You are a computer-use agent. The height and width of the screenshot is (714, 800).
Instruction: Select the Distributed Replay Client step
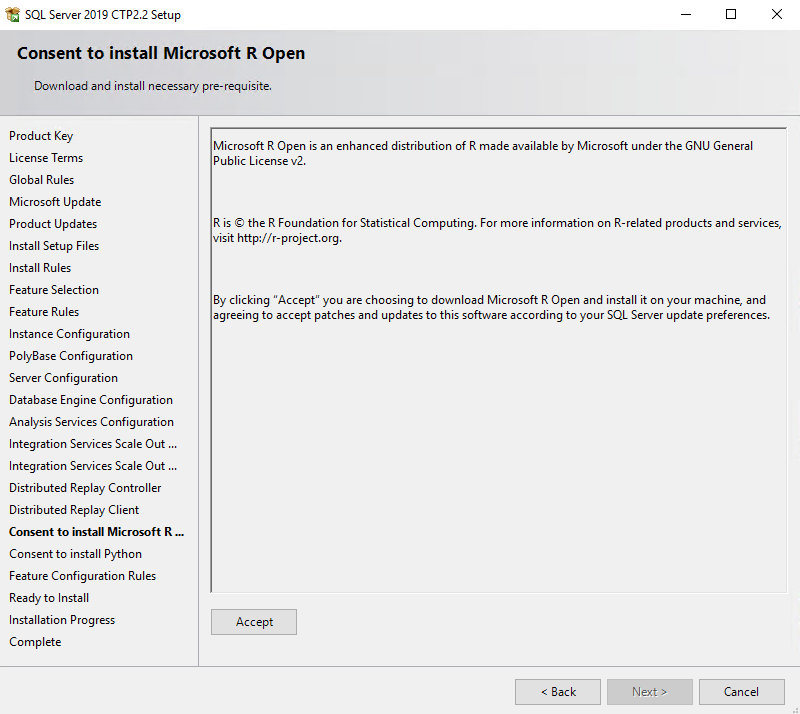tap(74, 509)
